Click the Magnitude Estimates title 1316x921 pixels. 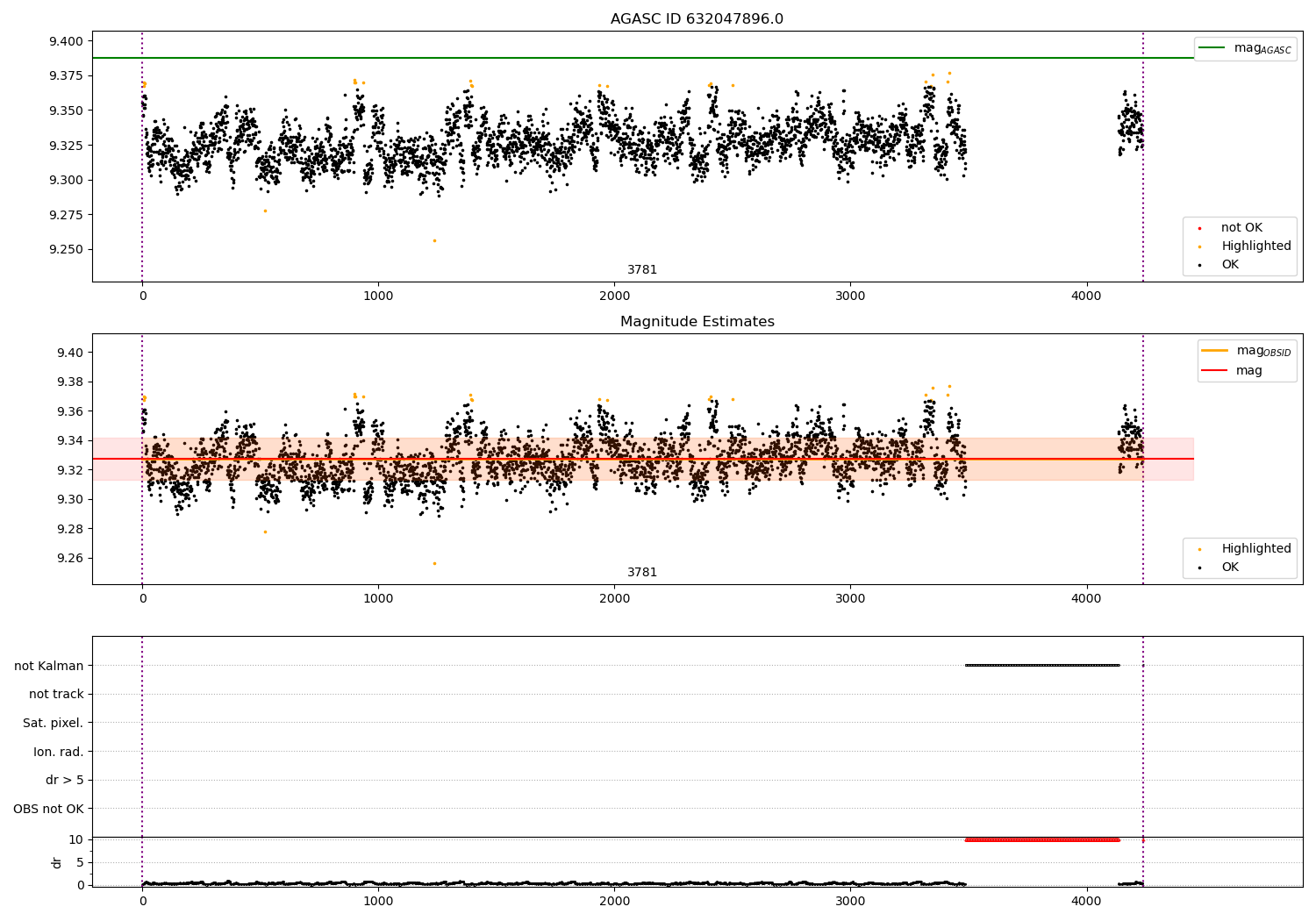(697, 322)
